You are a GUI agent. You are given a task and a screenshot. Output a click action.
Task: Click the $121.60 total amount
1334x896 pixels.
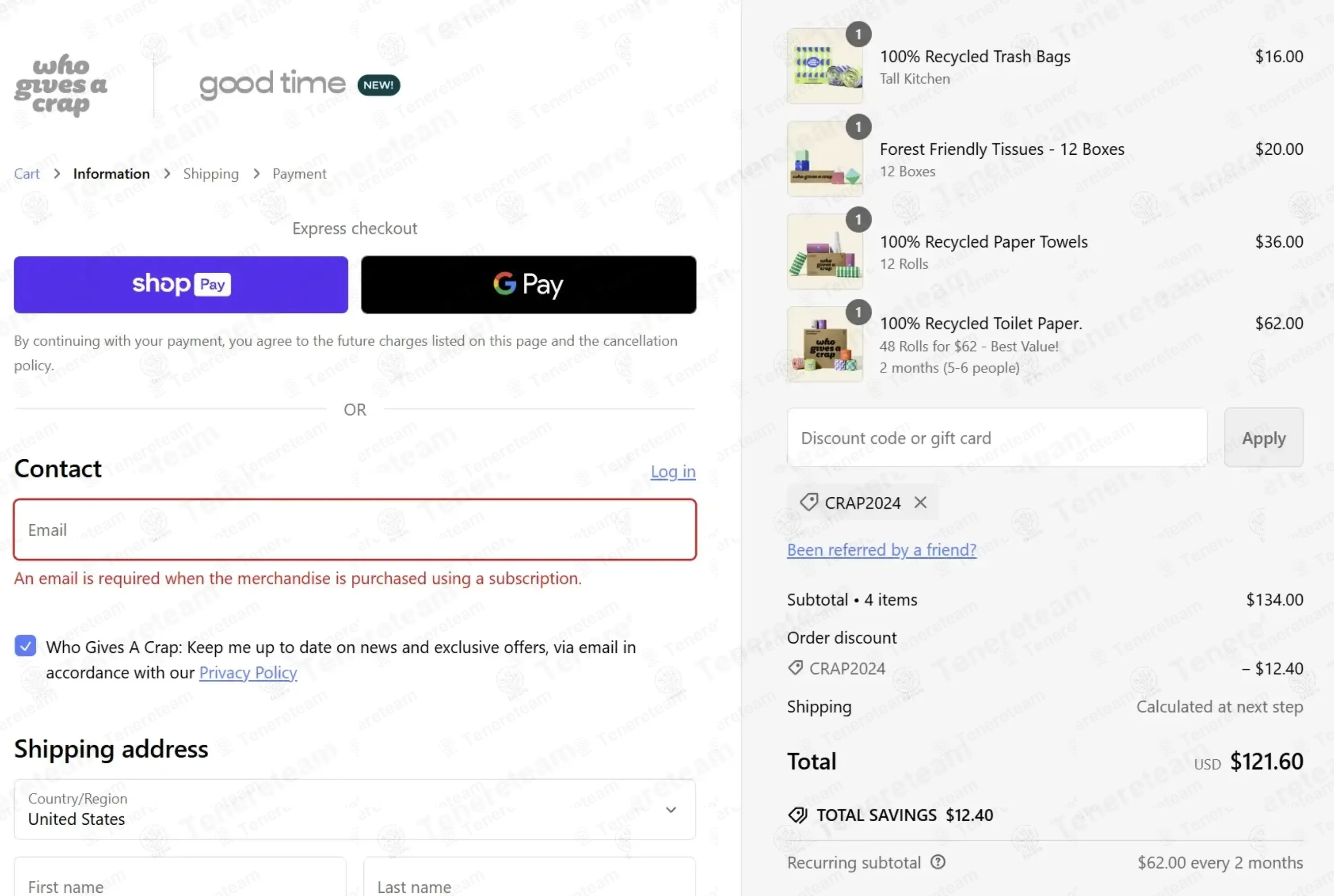1267,761
